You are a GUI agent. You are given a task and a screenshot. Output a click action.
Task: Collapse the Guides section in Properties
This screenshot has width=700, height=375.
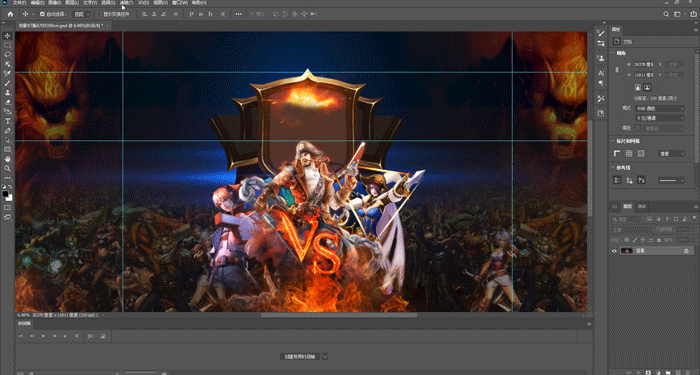(612, 168)
